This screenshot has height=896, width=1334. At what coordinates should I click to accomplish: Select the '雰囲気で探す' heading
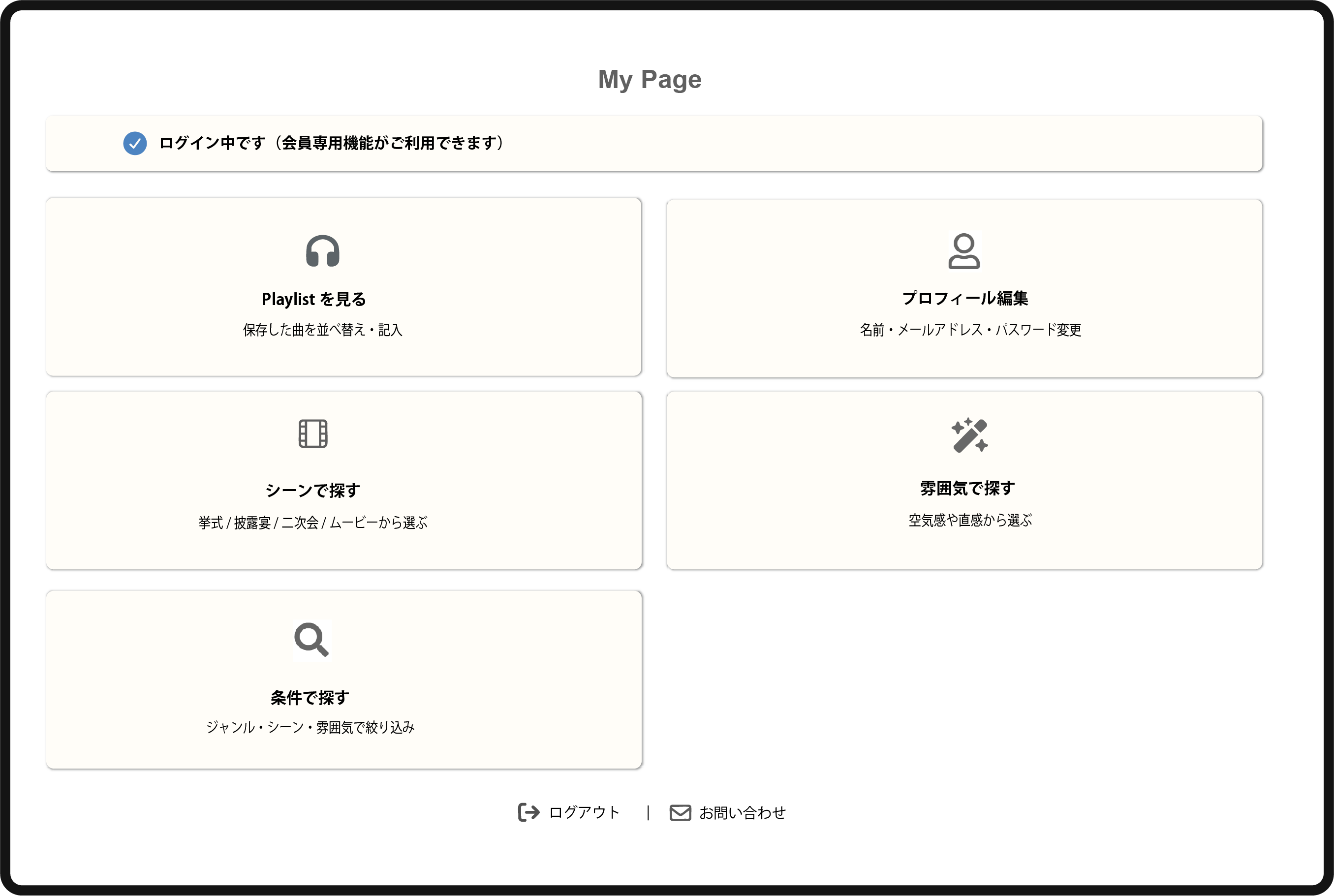[x=967, y=489]
